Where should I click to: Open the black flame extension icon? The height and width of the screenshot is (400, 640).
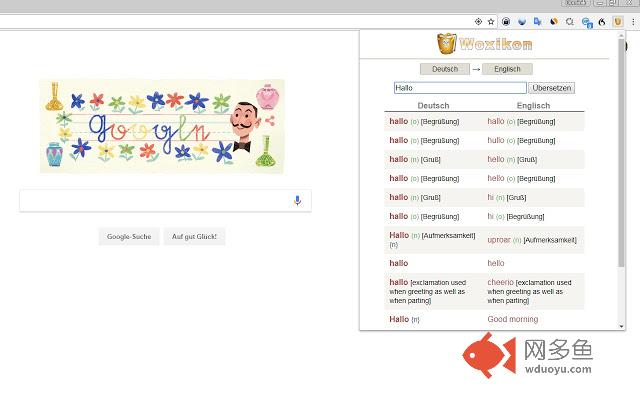(x=602, y=21)
